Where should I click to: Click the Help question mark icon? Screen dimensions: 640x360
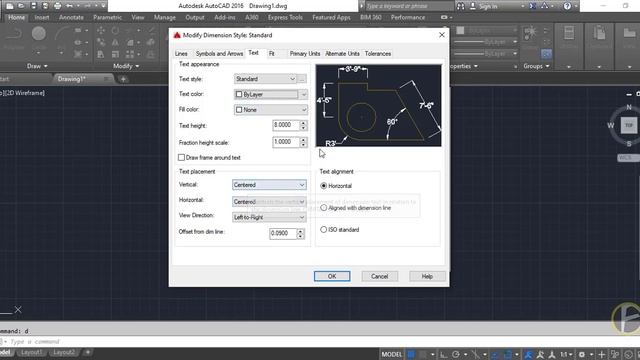(567, 6)
